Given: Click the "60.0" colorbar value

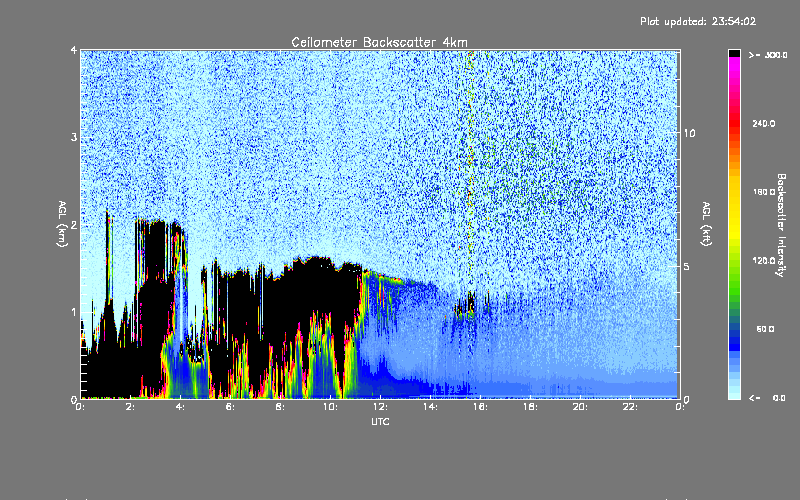Looking at the screenshot, I should pos(765,329).
